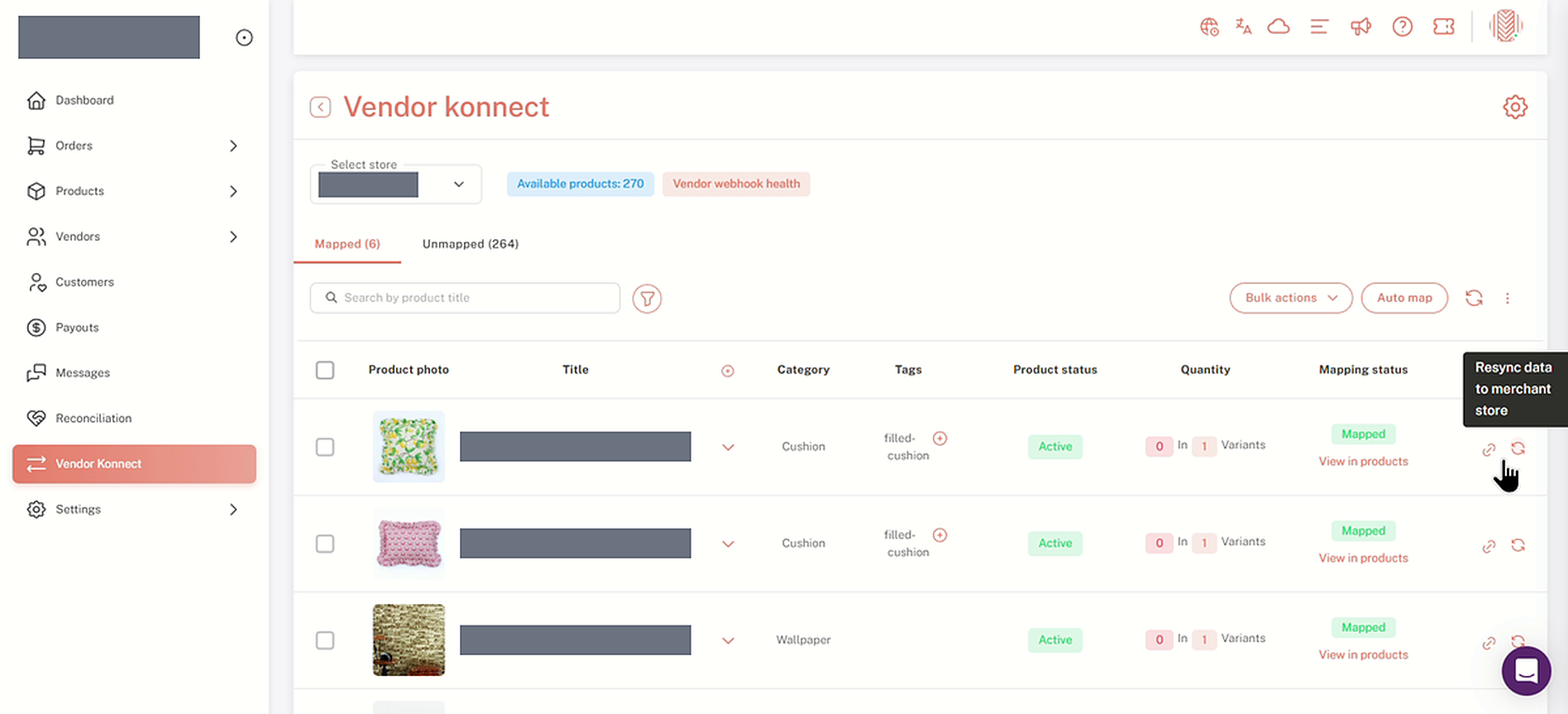Viewport: 1568px width, 714px height.
Task: Open the language translate icon in header
Action: tap(1243, 26)
